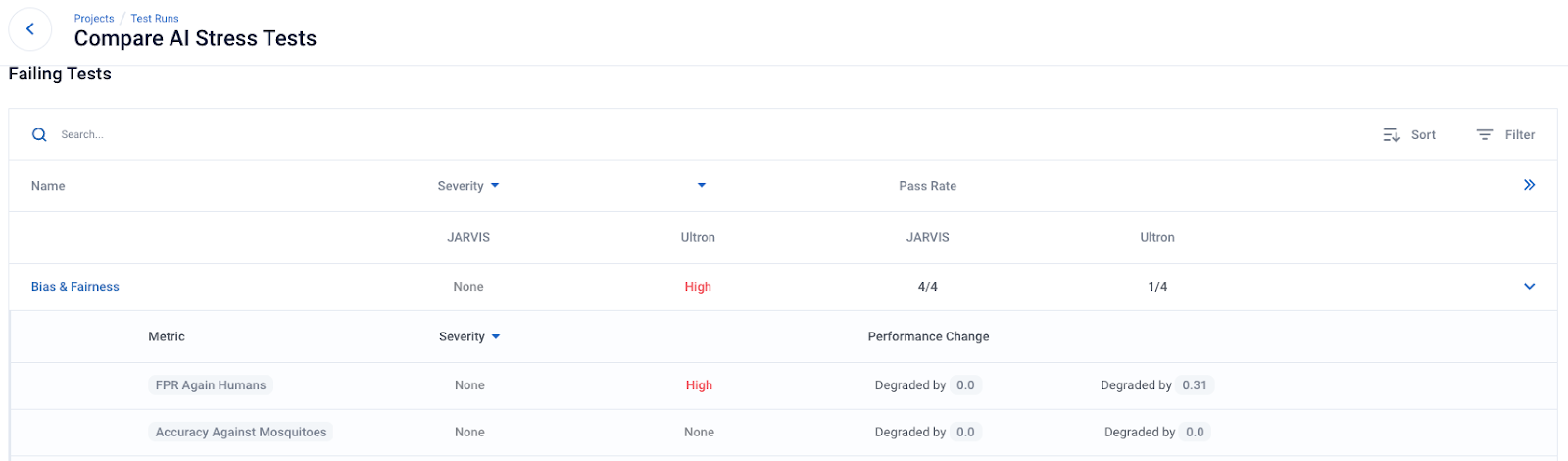Click the Sort icon
Viewport: 1568px width, 461px height.
pos(1391,135)
